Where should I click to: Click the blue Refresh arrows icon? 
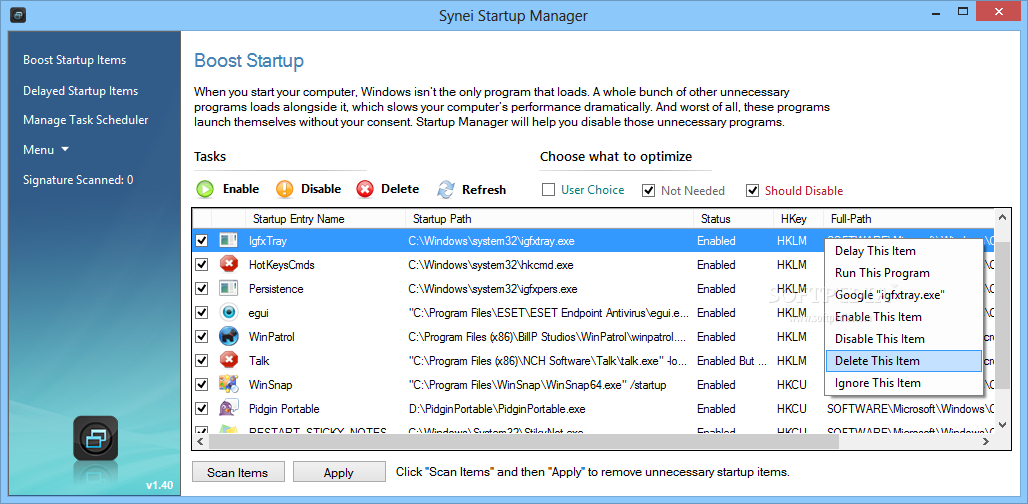point(446,189)
